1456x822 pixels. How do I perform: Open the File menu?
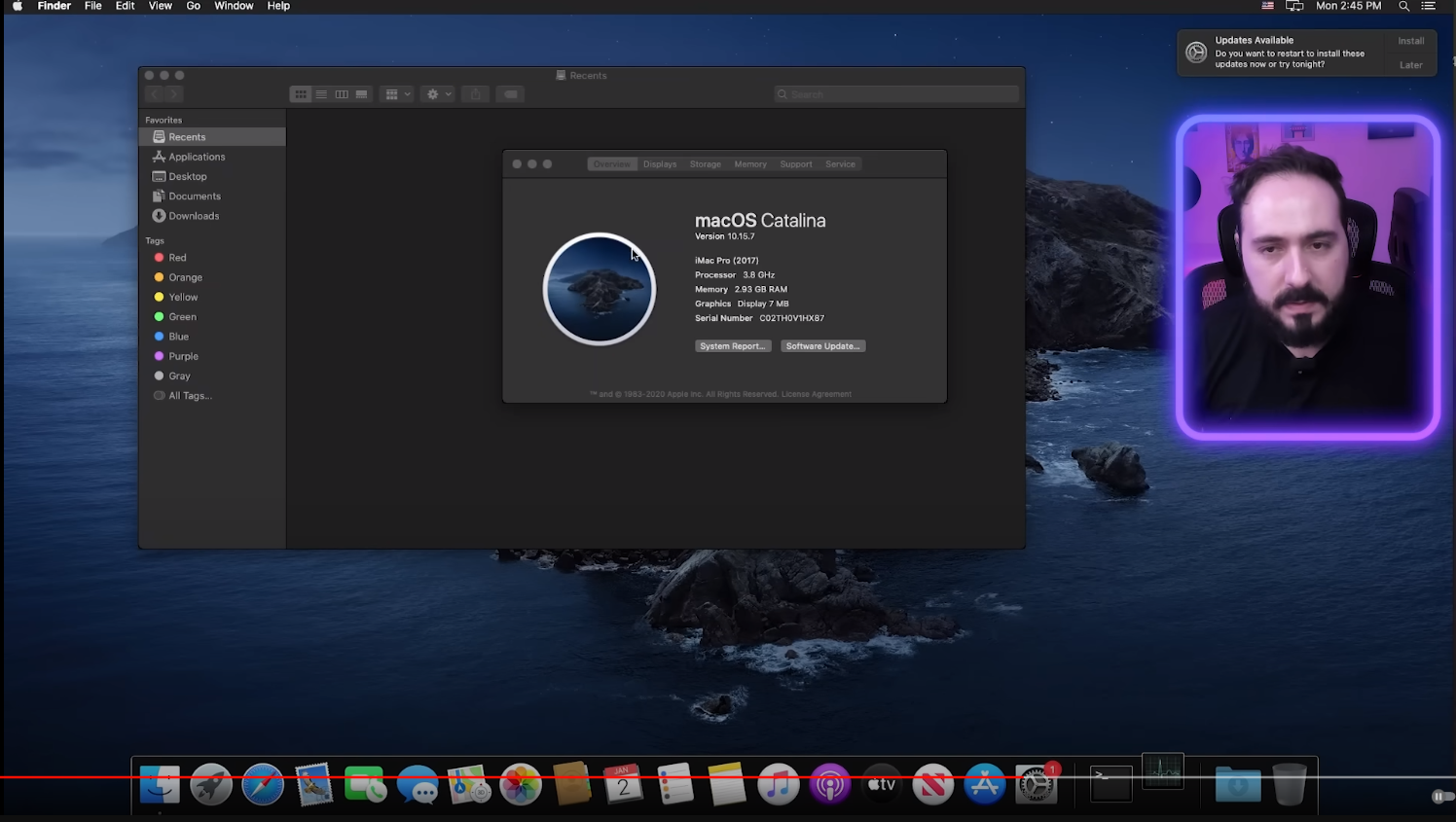(93, 6)
